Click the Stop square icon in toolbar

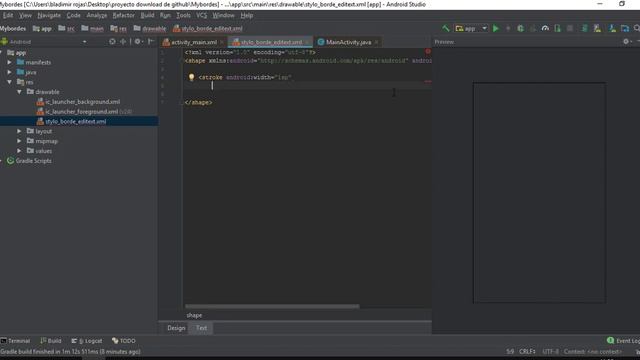click(570, 28)
